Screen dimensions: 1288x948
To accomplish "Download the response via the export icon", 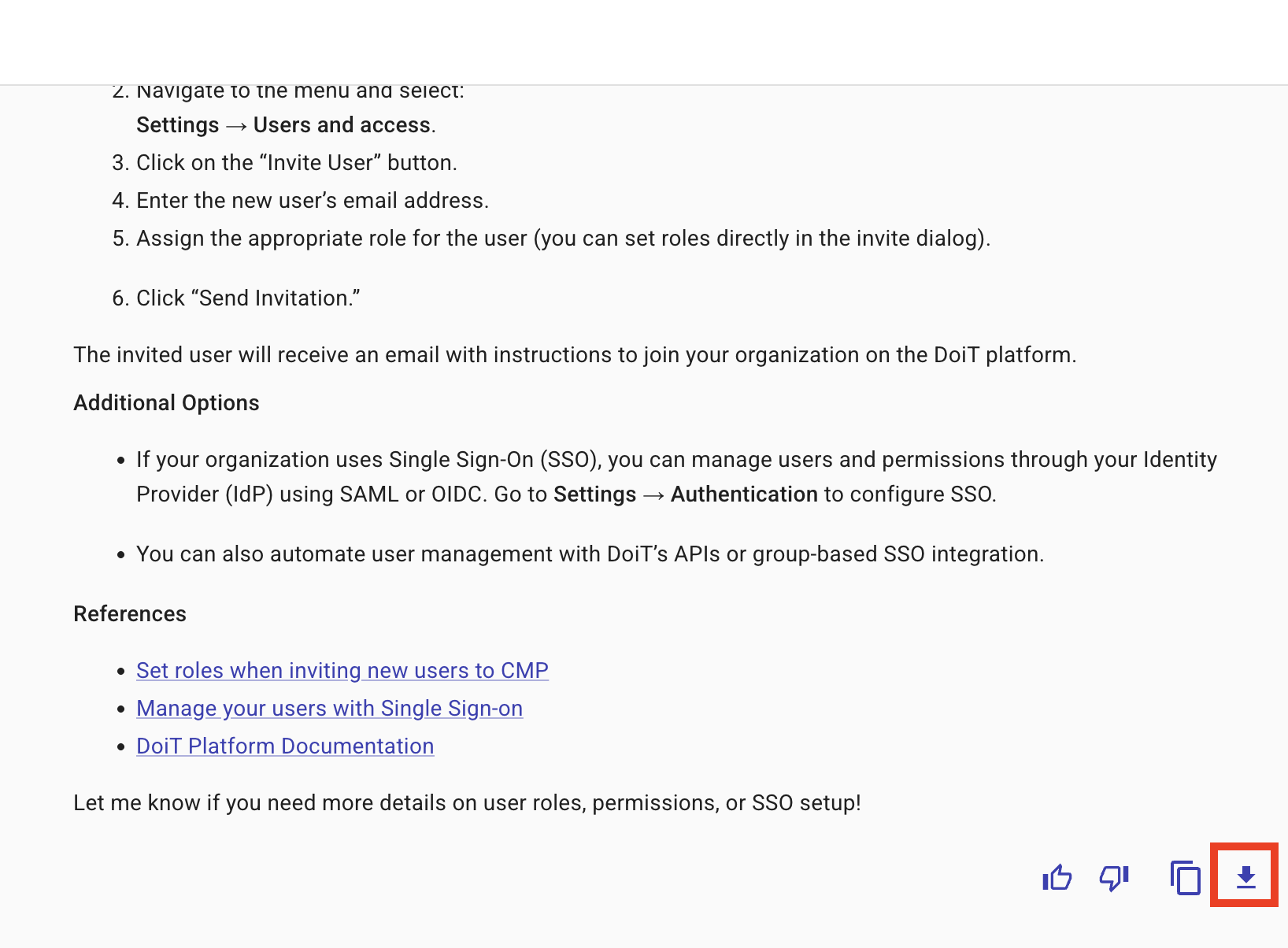I will pos(1245,876).
